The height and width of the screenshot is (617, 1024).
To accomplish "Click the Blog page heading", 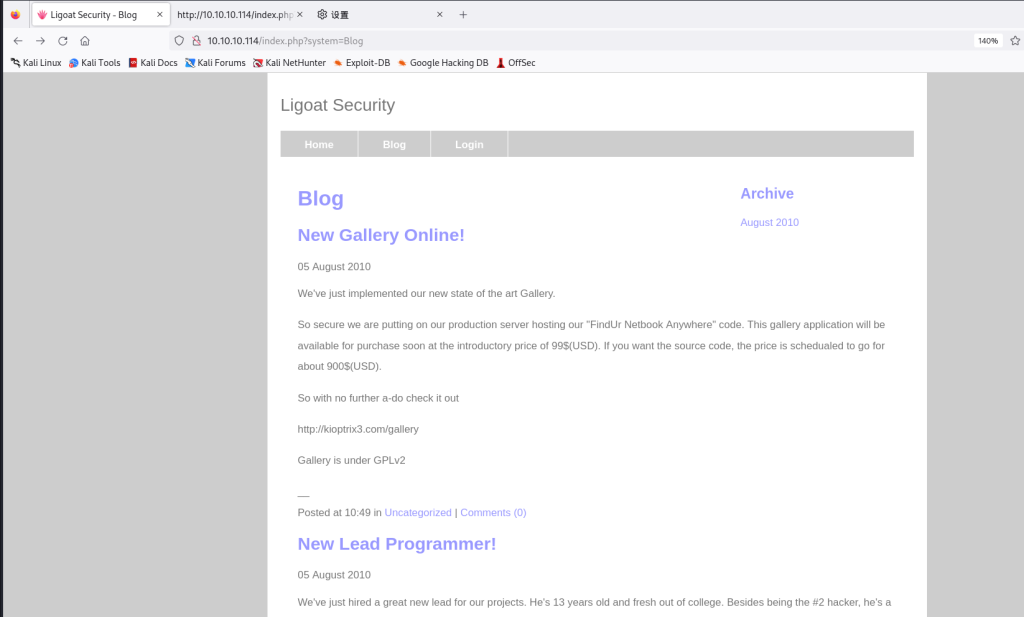I will click(321, 198).
